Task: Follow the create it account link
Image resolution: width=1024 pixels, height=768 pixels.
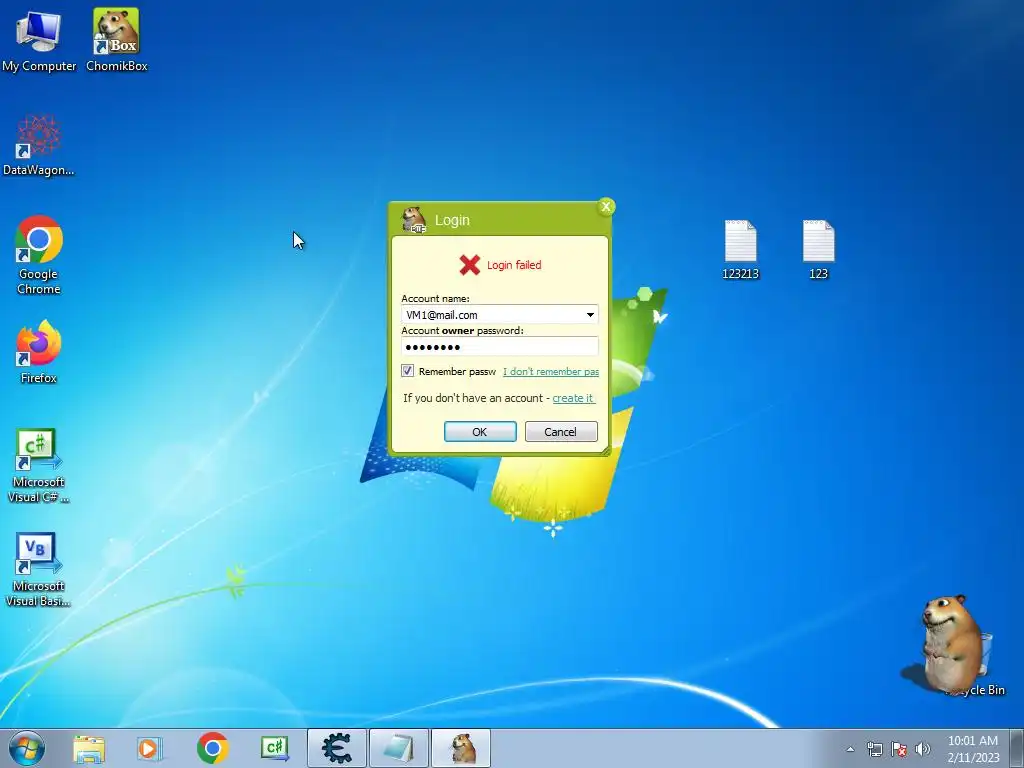Action: coord(573,398)
